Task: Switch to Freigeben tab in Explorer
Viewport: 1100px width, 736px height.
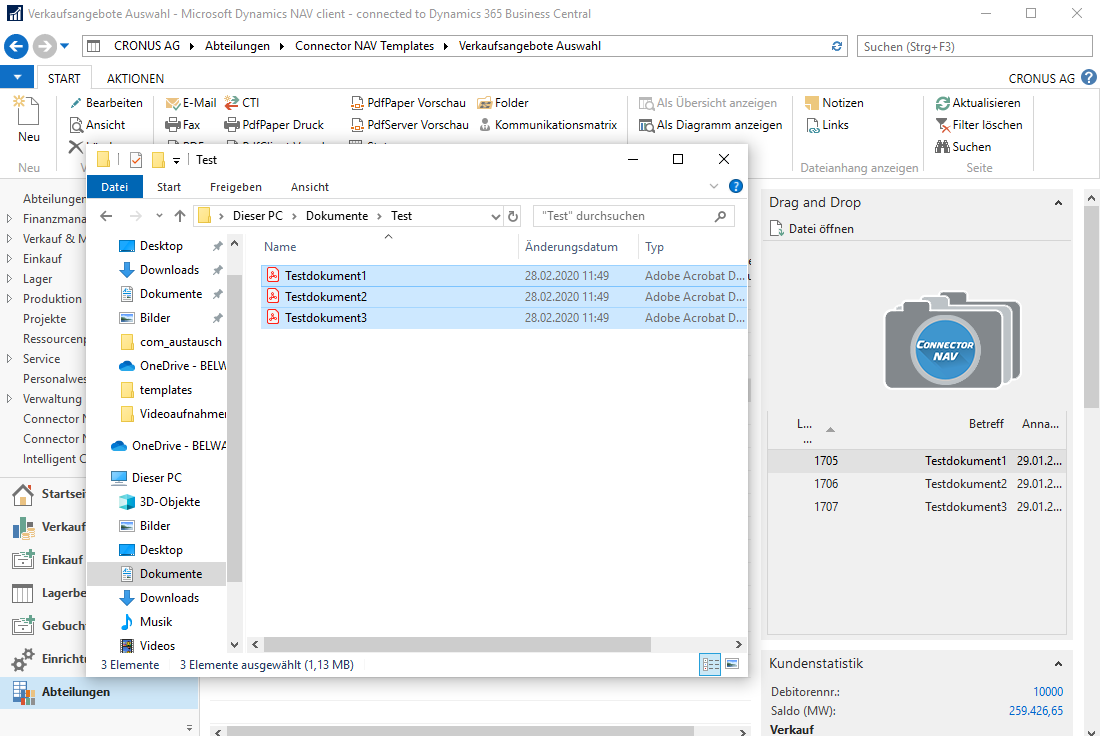Action: pos(236,187)
